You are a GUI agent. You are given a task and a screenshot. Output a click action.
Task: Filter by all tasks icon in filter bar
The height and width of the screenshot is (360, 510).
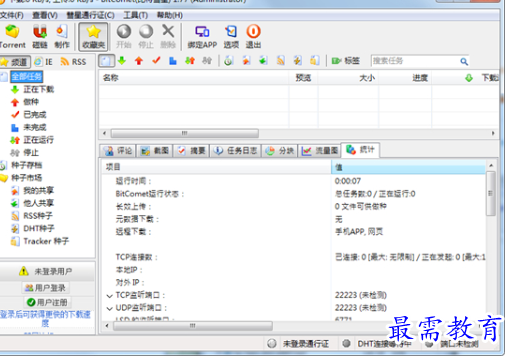click(x=106, y=61)
